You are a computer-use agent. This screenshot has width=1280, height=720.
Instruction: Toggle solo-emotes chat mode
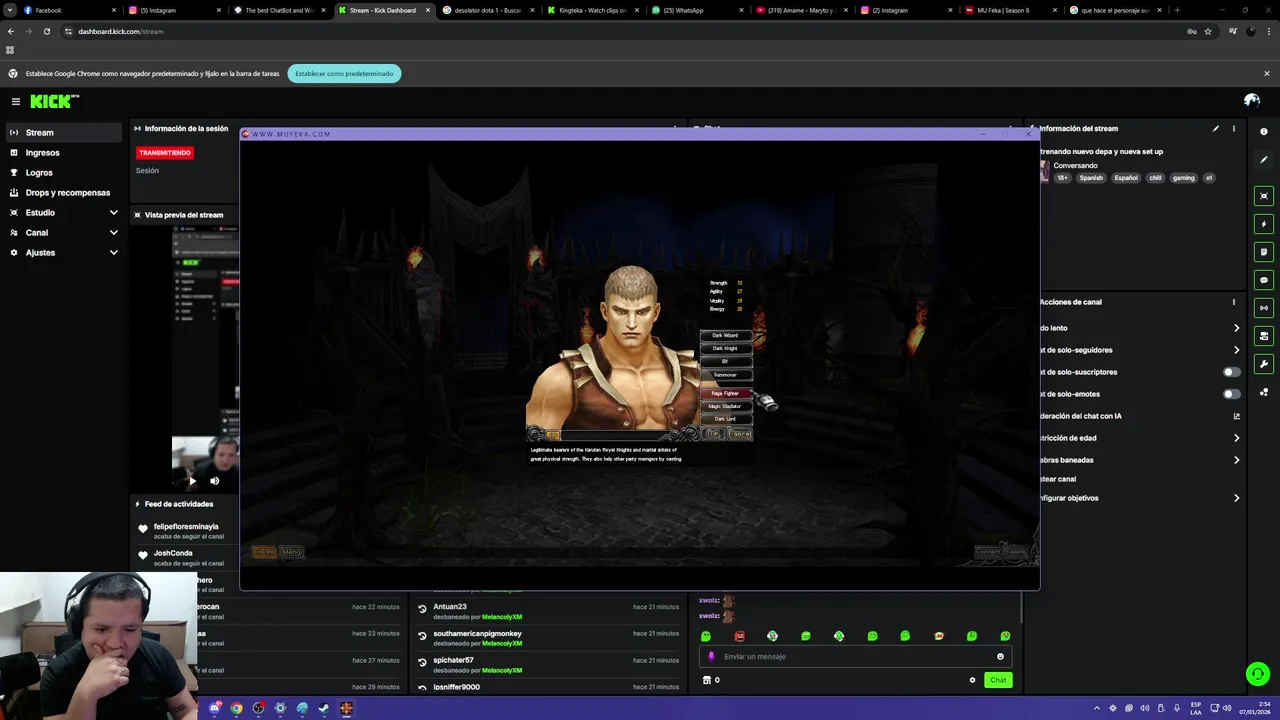tap(1232, 394)
